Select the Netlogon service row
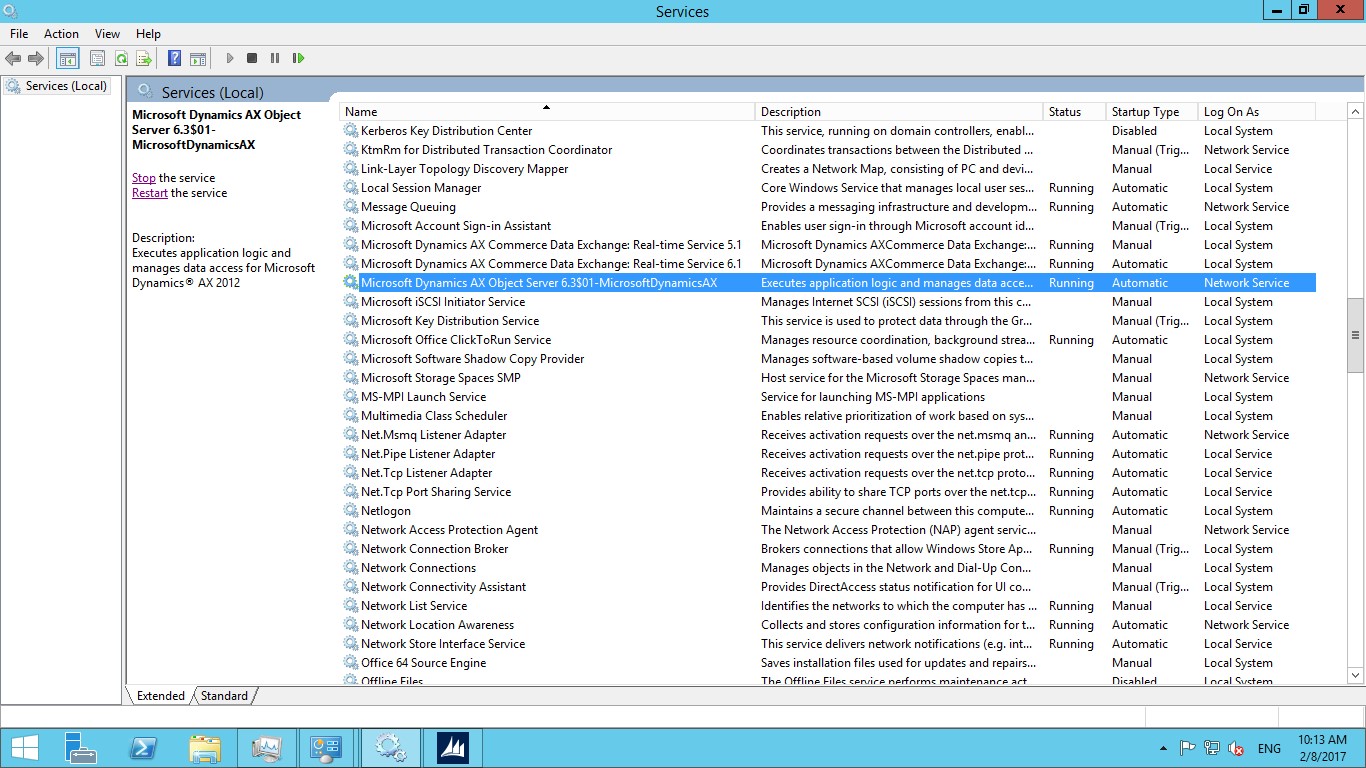This screenshot has height=768, width=1366. (x=386, y=511)
